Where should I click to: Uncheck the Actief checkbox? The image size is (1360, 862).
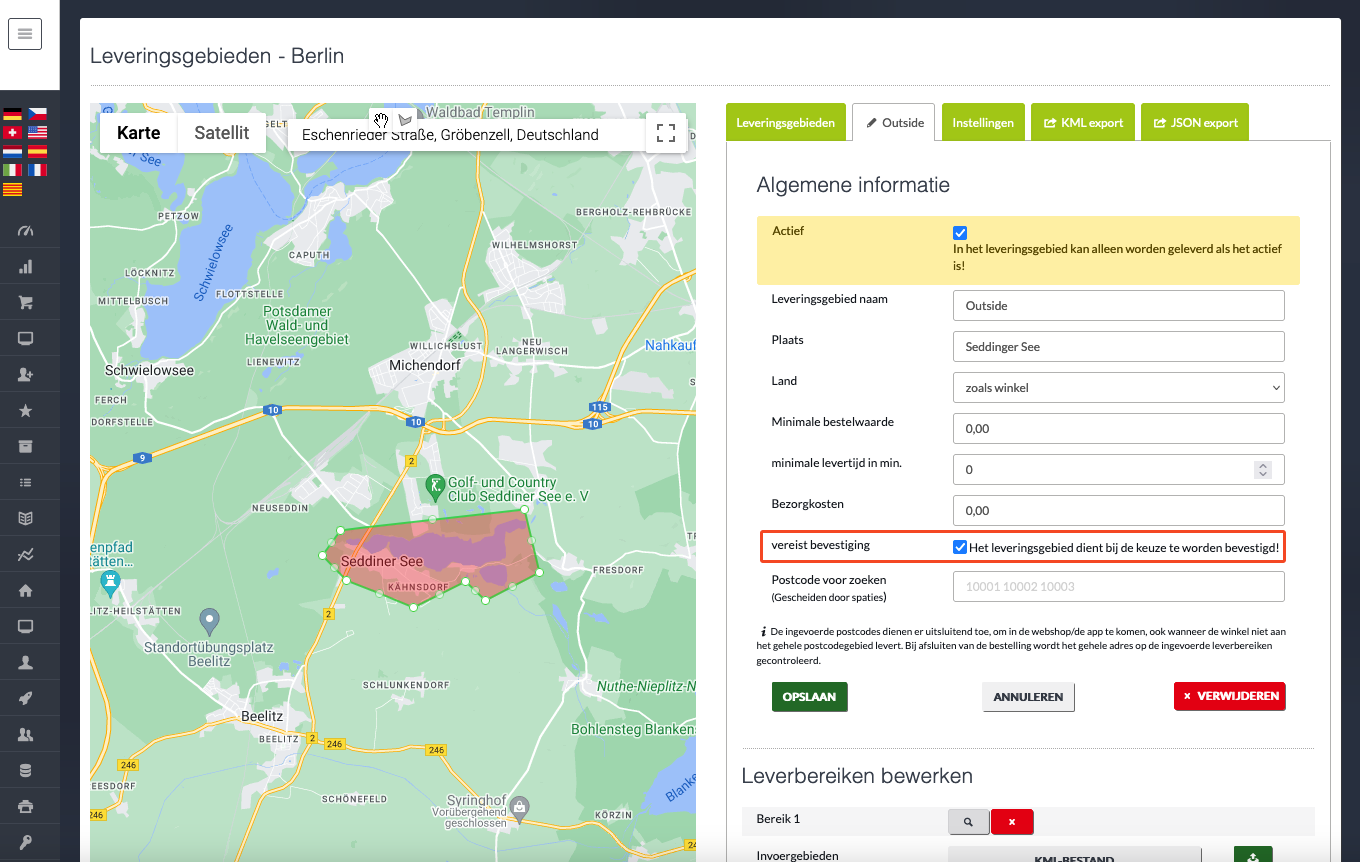coord(960,233)
